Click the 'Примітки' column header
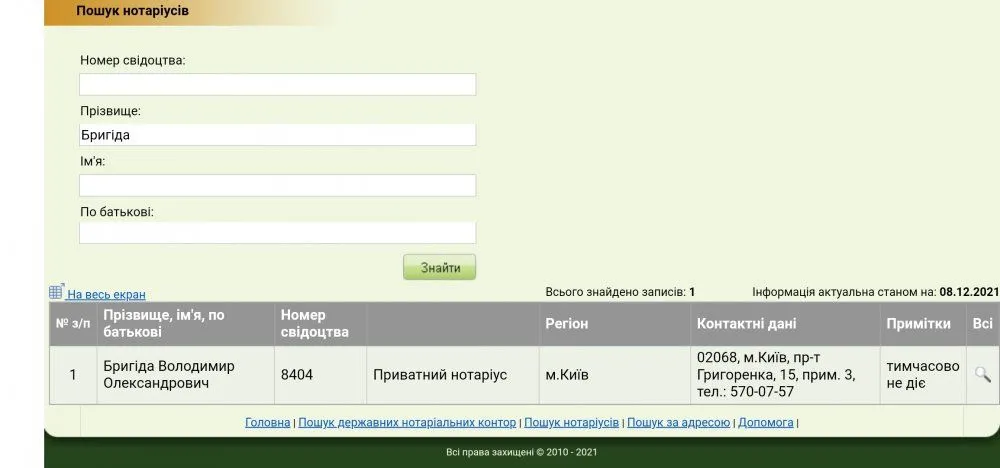Image resolution: width=1000 pixels, height=468 pixels. 918,324
